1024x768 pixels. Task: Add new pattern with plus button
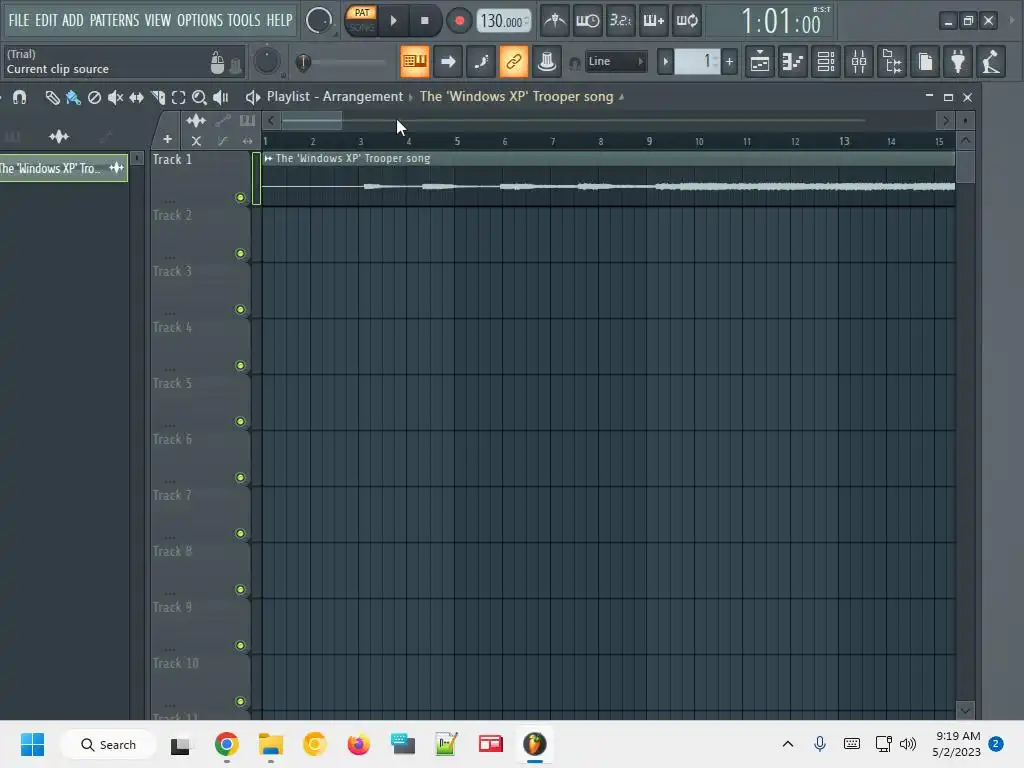click(x=729, y=62)
